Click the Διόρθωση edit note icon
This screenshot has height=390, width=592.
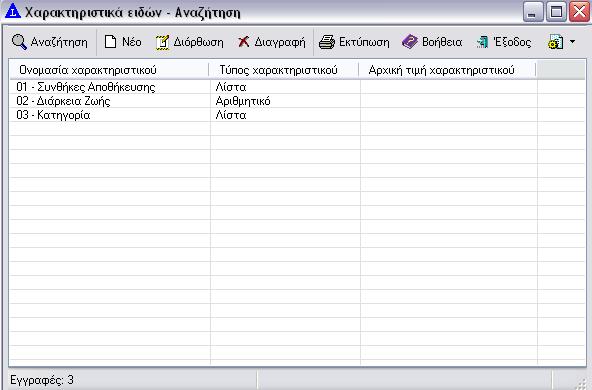(x=162, y=42)
